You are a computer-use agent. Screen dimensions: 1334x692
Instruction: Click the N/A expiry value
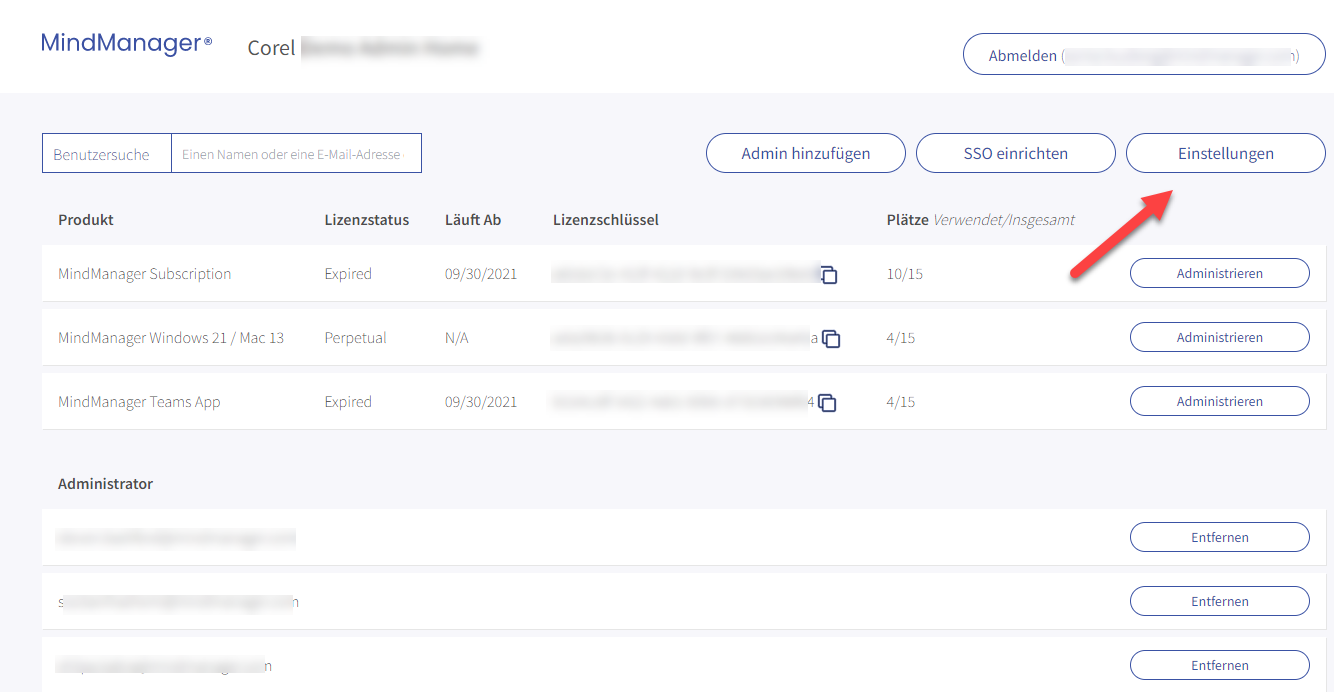click(457, 338)
